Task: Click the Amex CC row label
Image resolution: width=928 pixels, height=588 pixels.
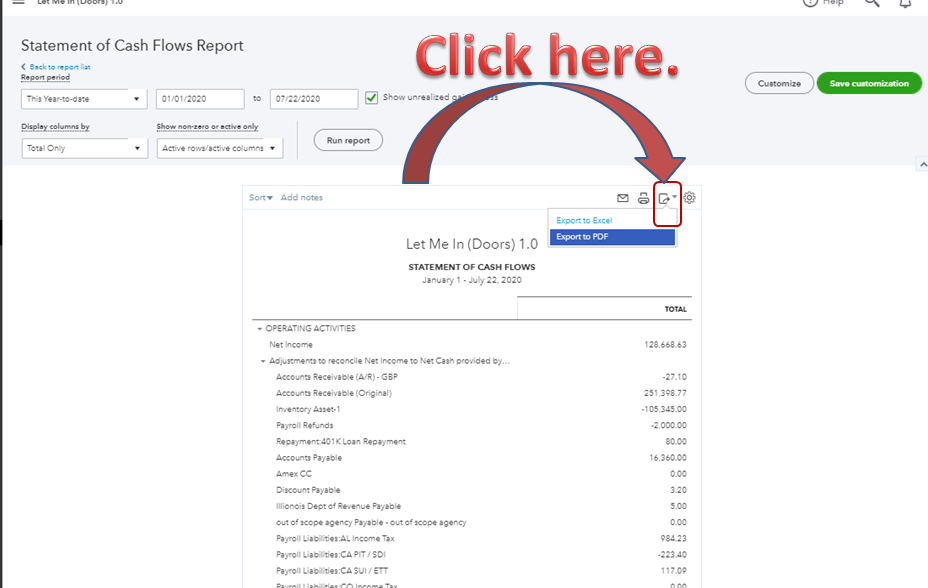Action: 294,474
